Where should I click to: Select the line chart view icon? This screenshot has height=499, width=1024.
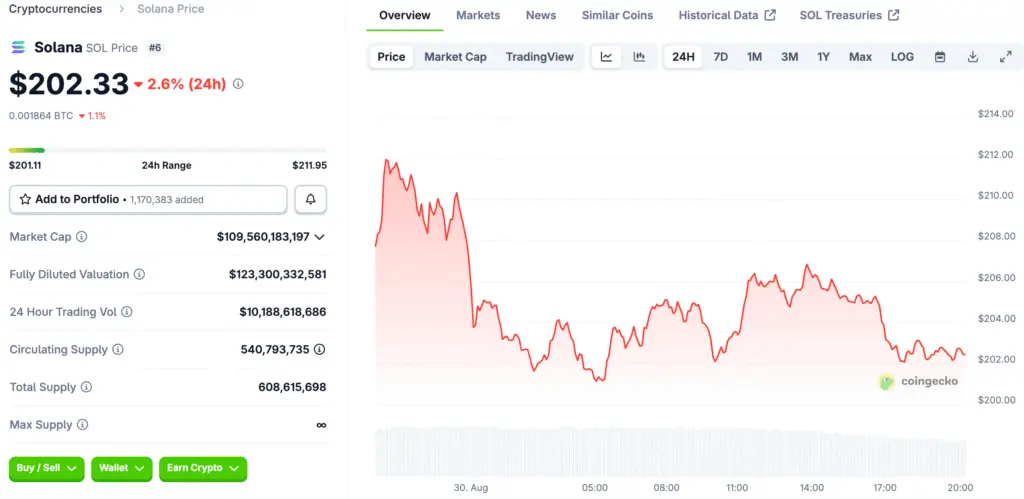click(606, 57)
